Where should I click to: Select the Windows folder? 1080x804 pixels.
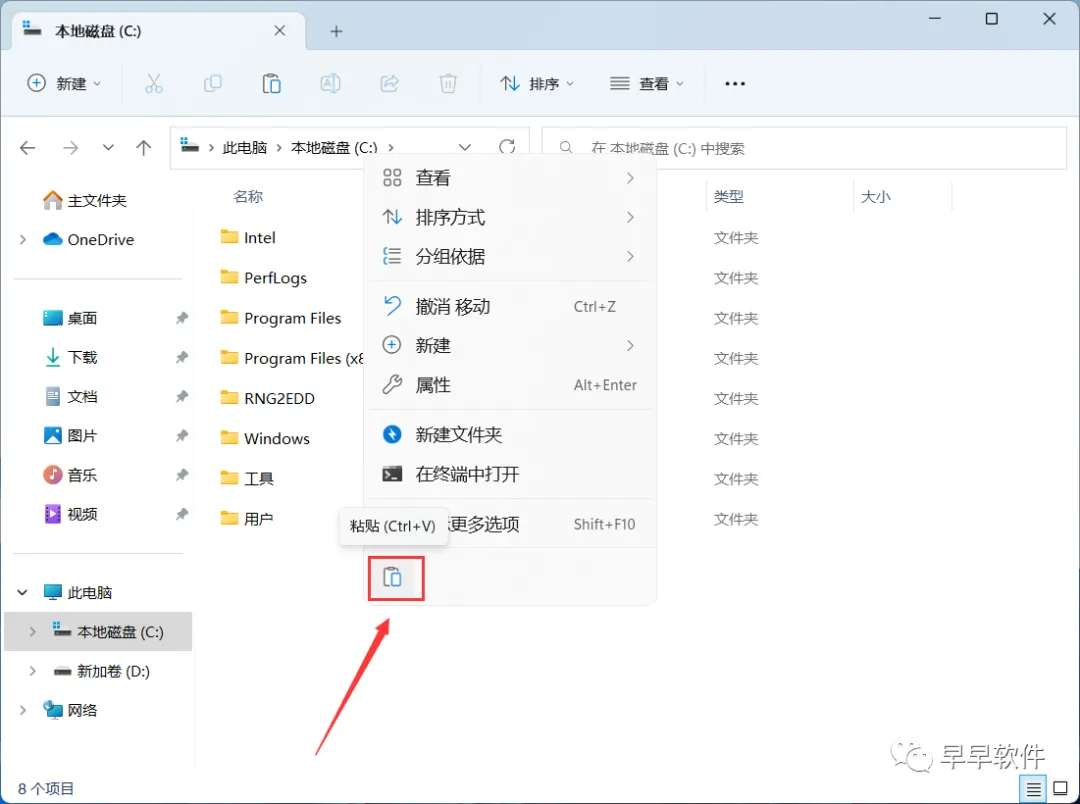pyautogui.click(x=265, y=438)
